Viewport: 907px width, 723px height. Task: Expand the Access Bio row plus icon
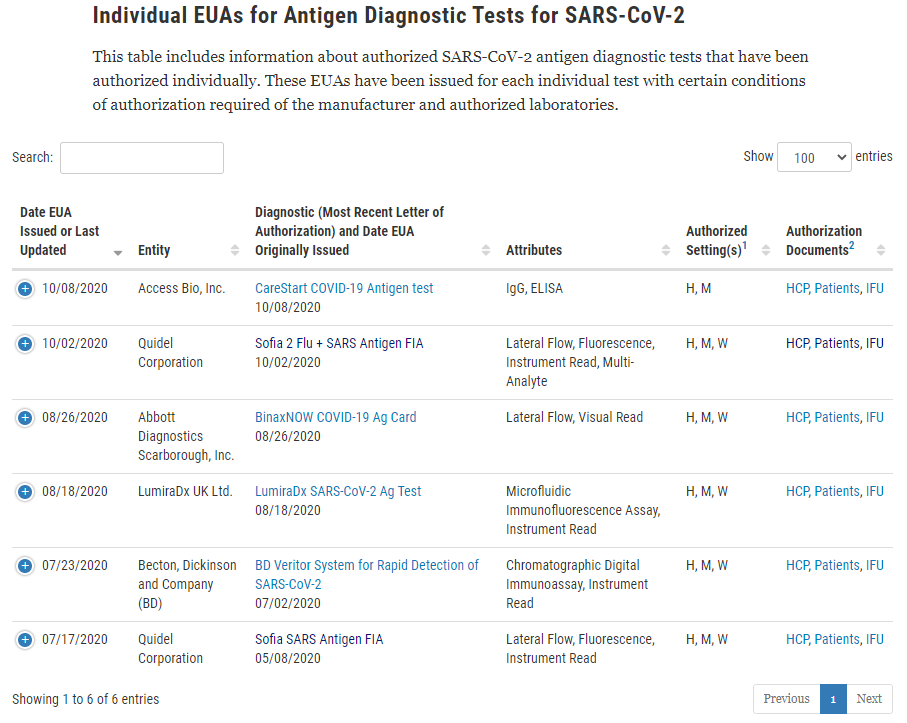25,288
